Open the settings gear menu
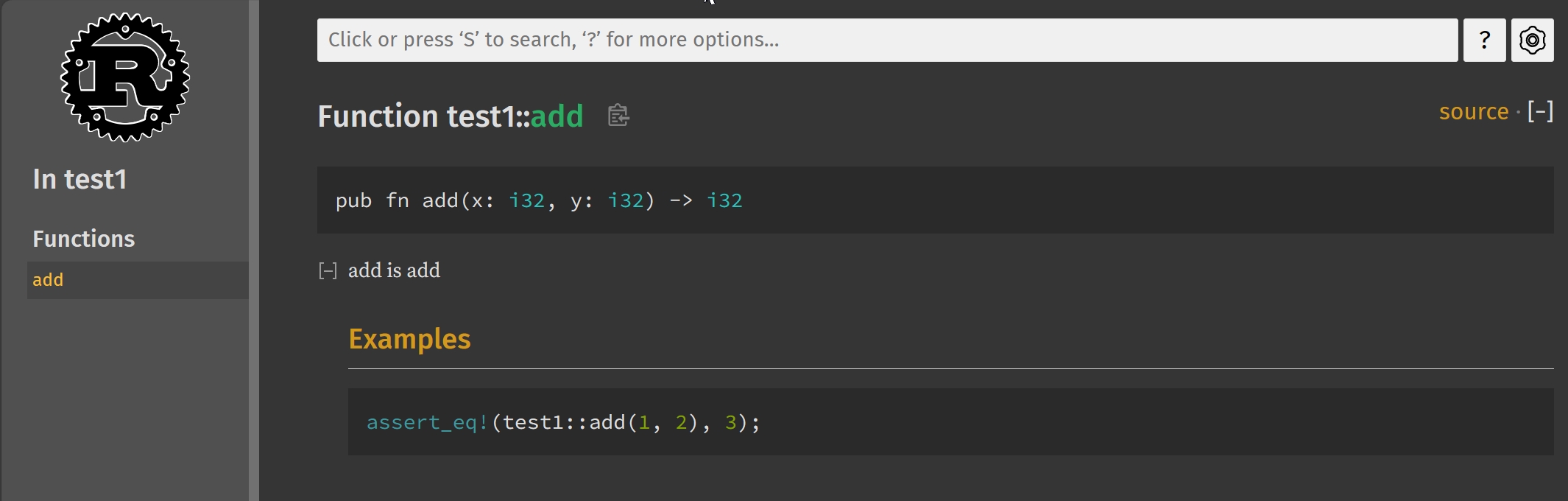The image size is (1568, 501). (x=1532, y=40)
